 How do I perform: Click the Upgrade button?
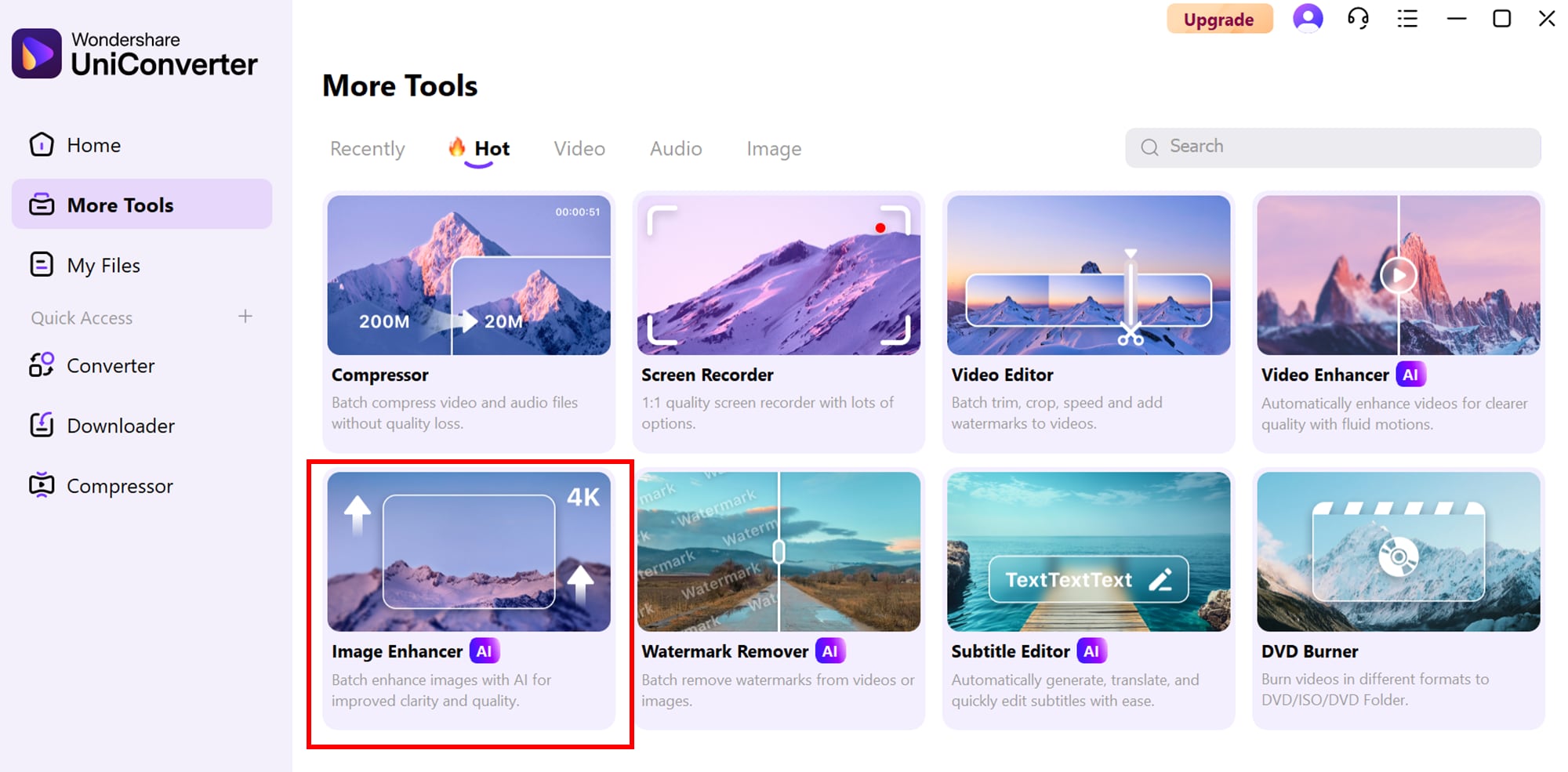click(1219, 19)
